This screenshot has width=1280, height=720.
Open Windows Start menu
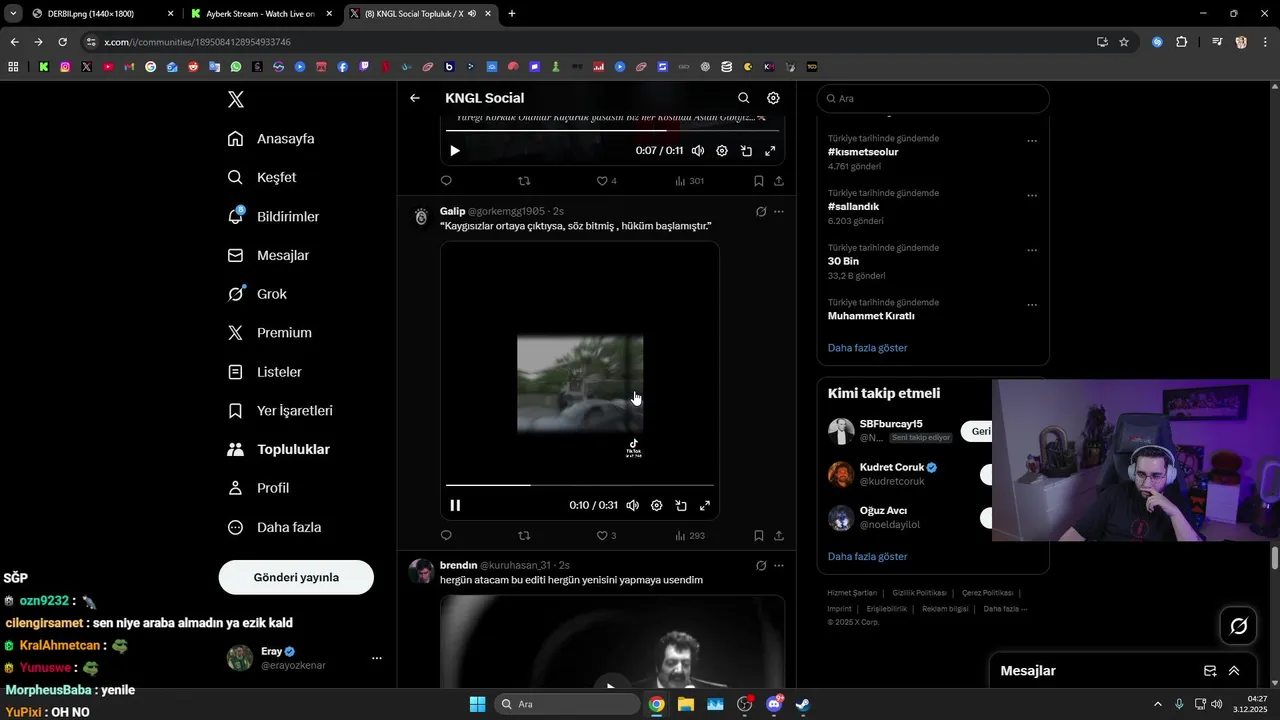click(x=477, y=704)
